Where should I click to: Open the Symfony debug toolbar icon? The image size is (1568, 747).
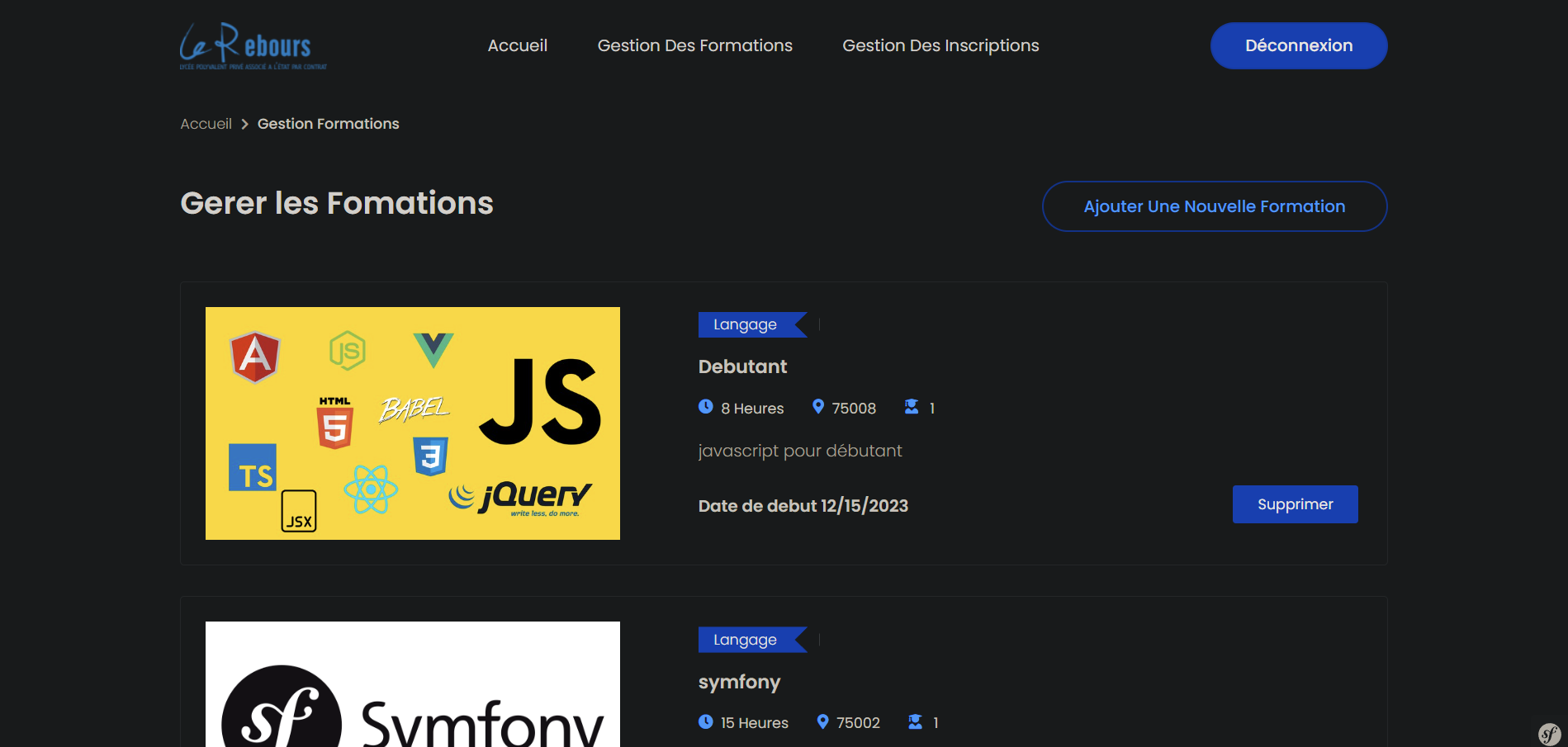1550,734
